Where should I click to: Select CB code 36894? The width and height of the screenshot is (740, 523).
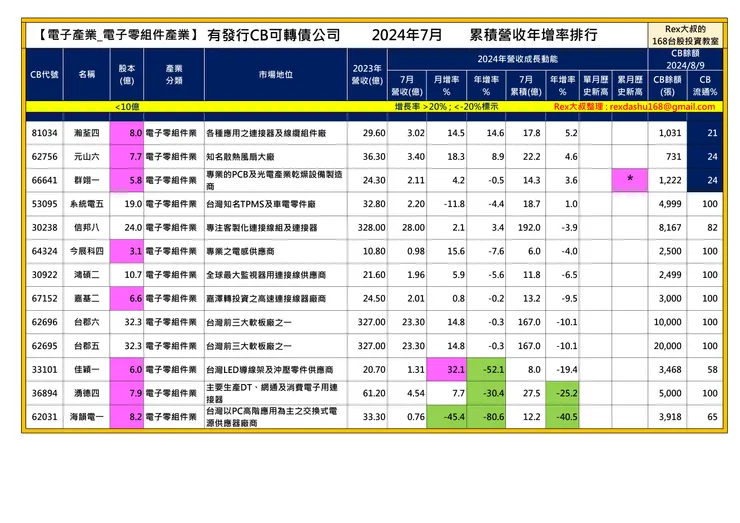coord(44,393)
